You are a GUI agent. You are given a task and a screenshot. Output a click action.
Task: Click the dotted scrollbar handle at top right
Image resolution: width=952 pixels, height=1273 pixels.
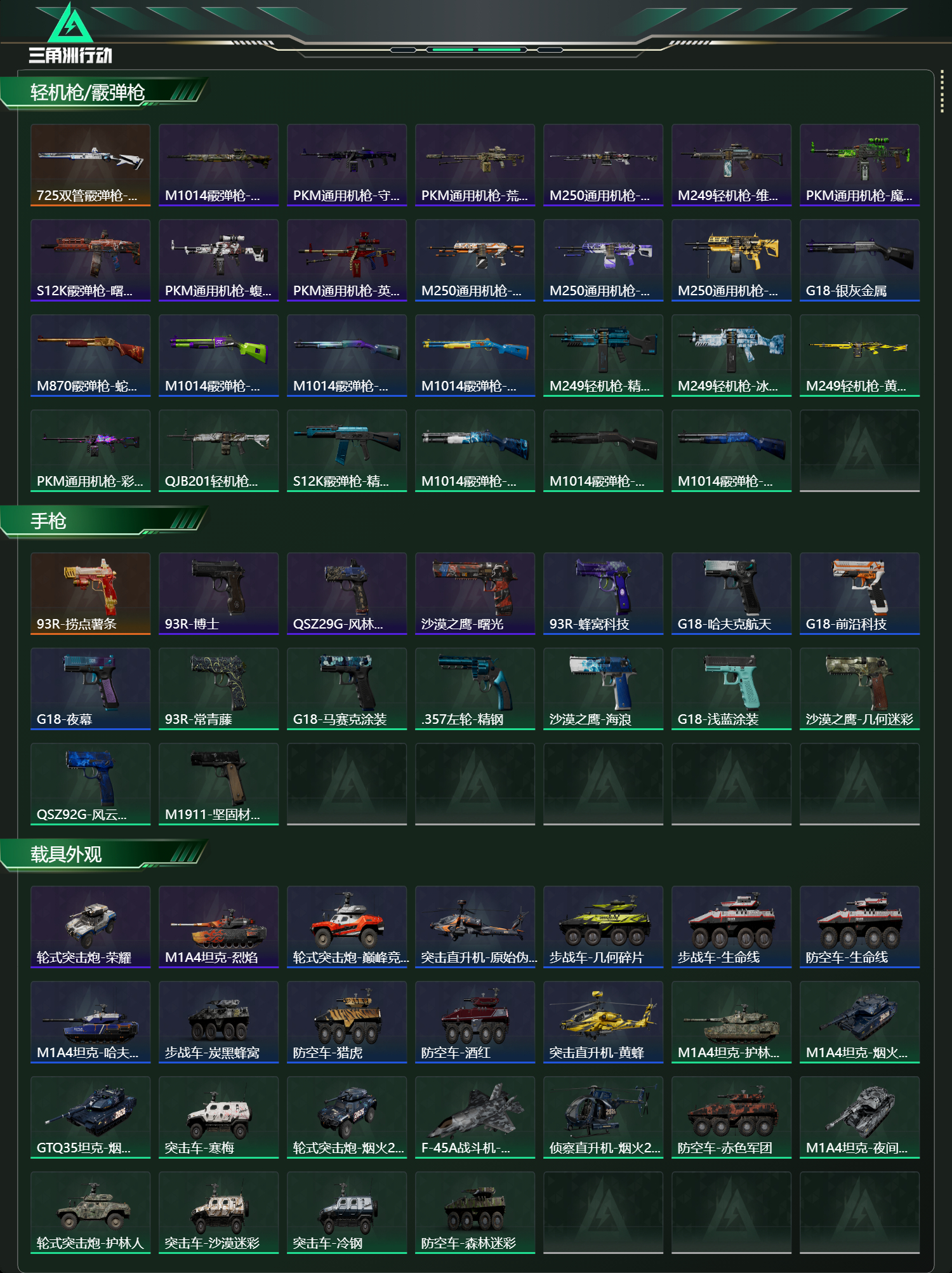click(x=942, y=93)
